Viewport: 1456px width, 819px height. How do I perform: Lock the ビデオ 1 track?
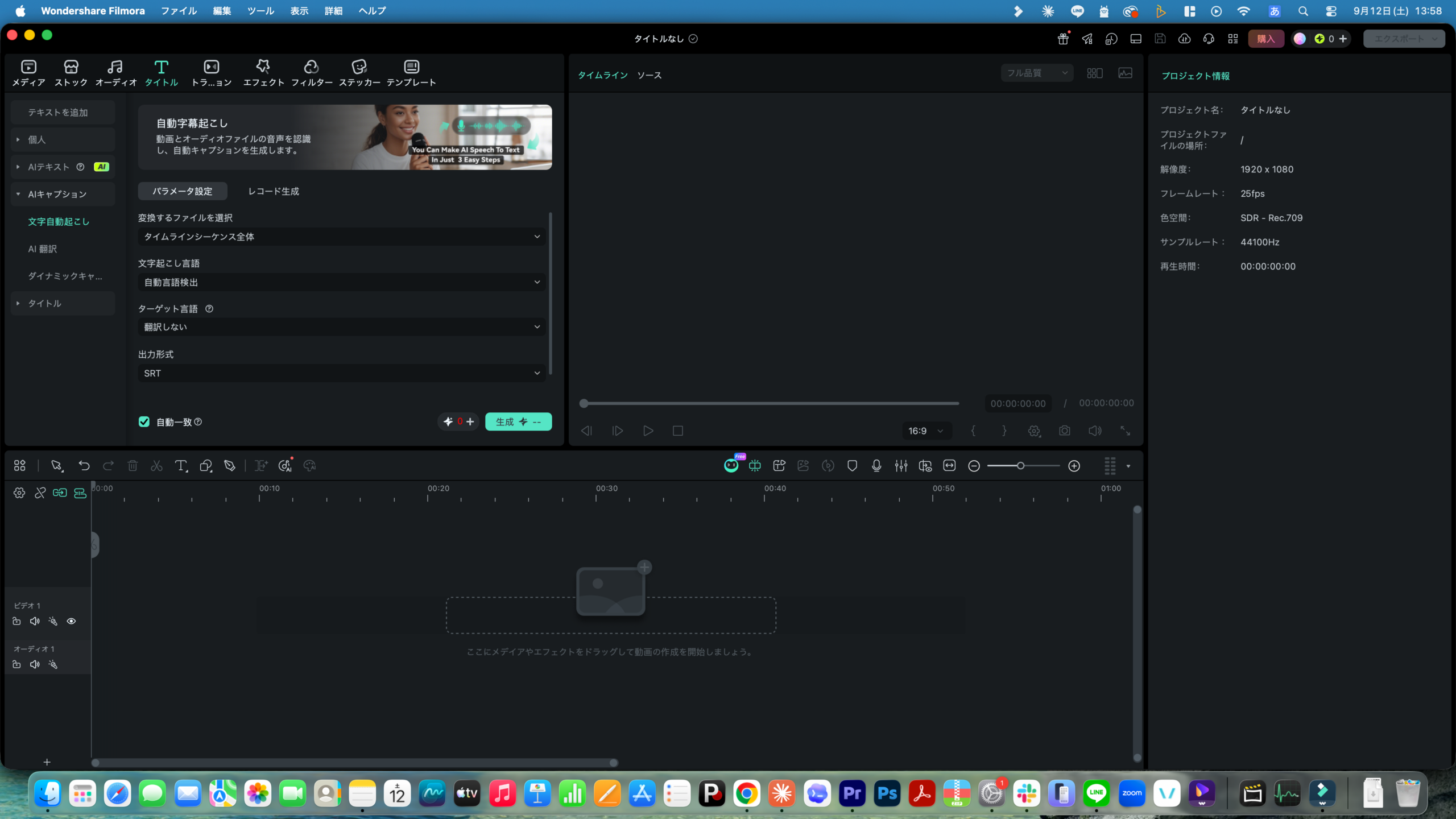tap(16, 621)
